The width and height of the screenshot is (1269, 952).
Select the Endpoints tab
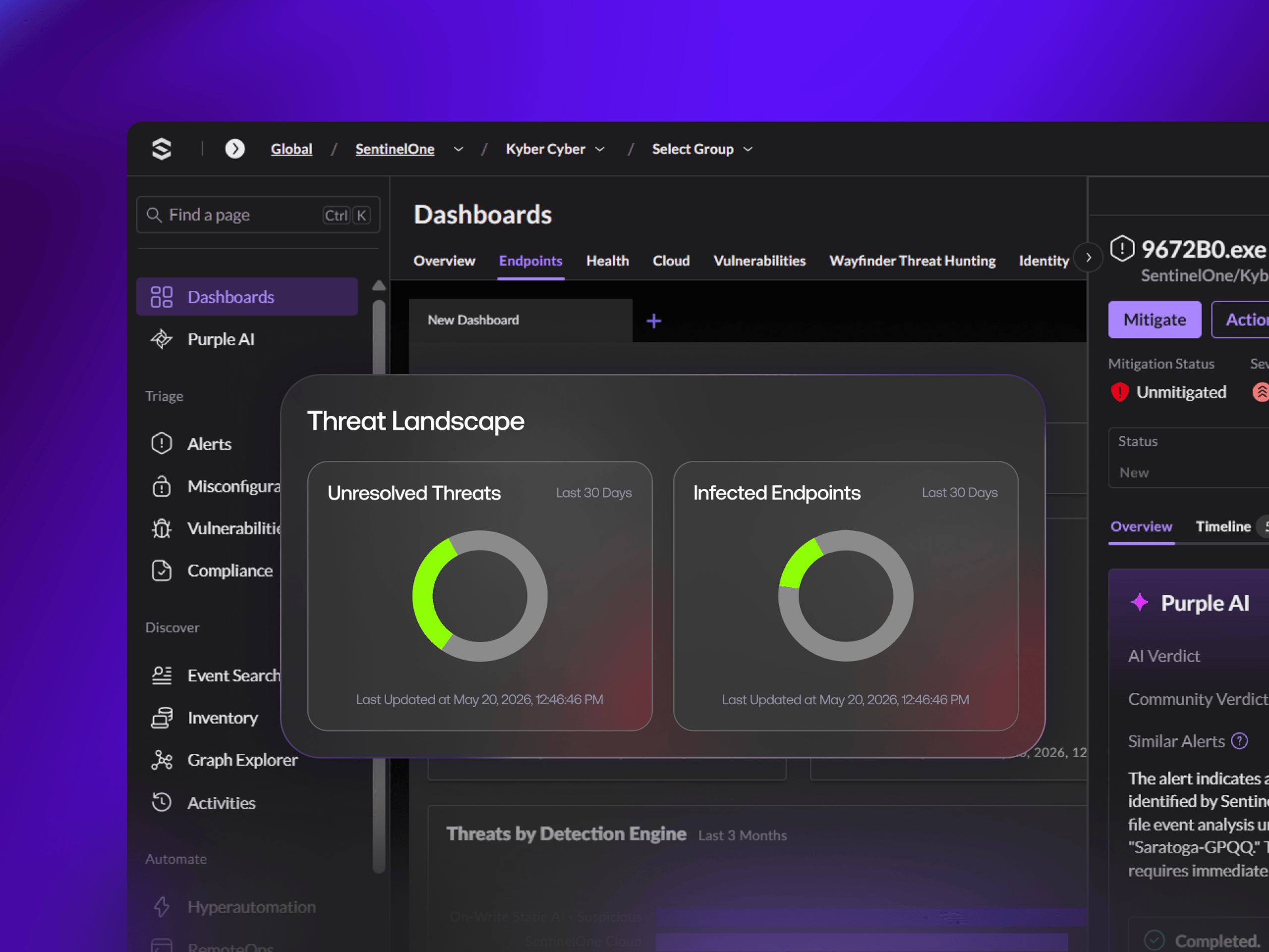pyautogui.click(x=531, y=261)
